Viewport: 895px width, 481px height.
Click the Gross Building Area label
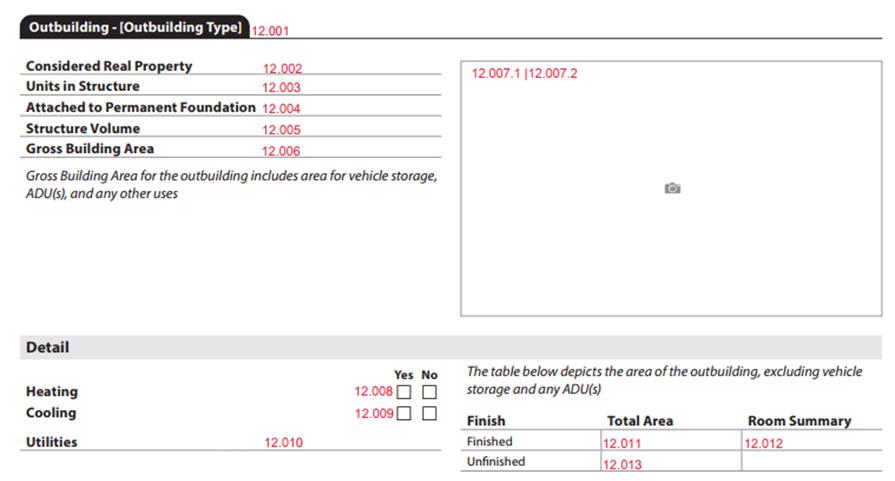(90, 149)
